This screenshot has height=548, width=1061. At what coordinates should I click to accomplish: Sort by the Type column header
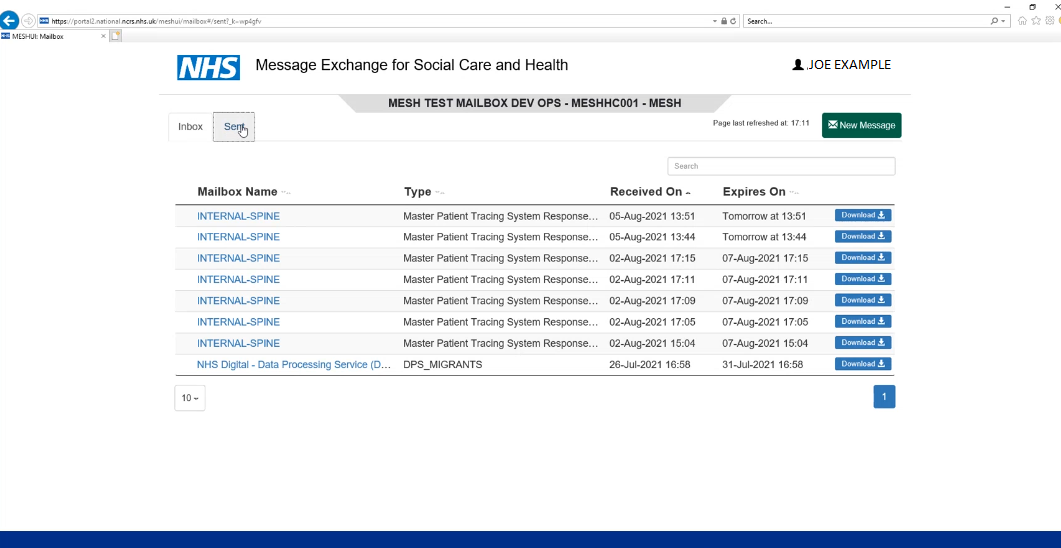point(417,191)
